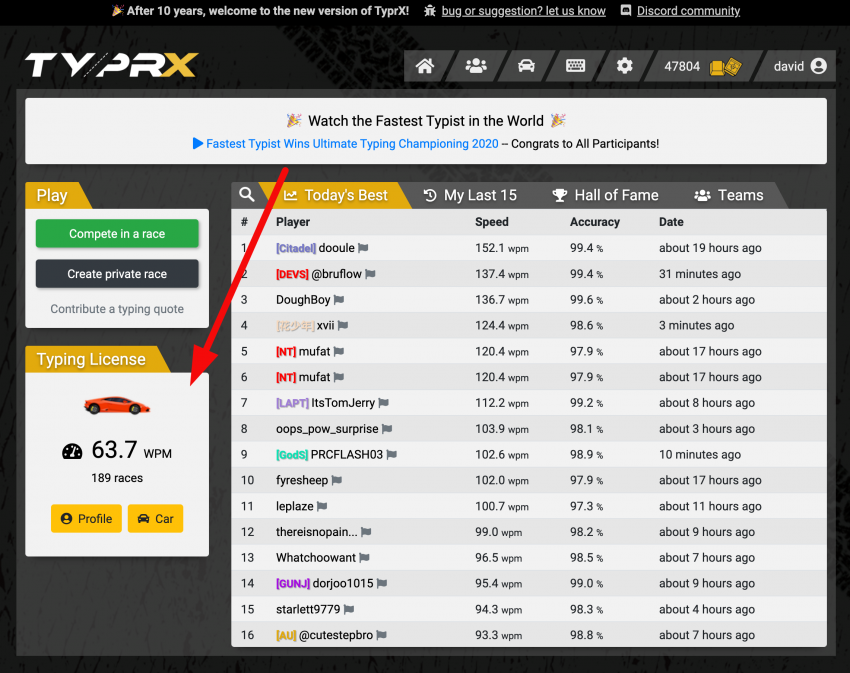The image size is (850, 673).
Task: Click the search magnifier on leaderboard
Action: [x=247, y=195]
